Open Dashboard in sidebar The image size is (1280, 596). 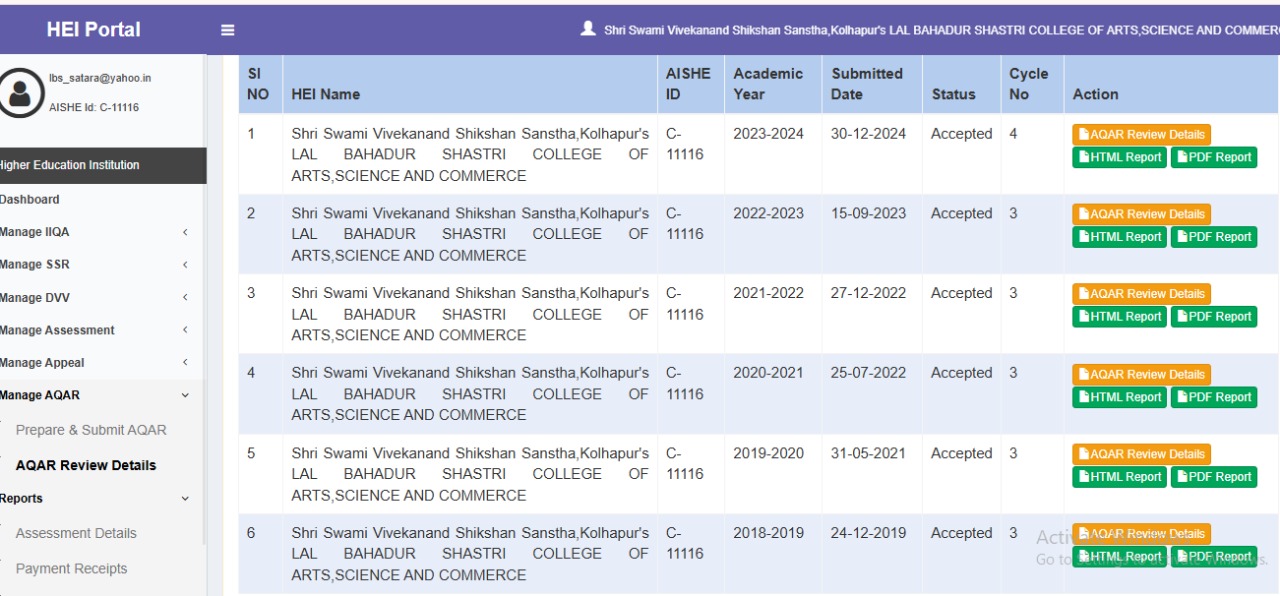coord(29,199)
